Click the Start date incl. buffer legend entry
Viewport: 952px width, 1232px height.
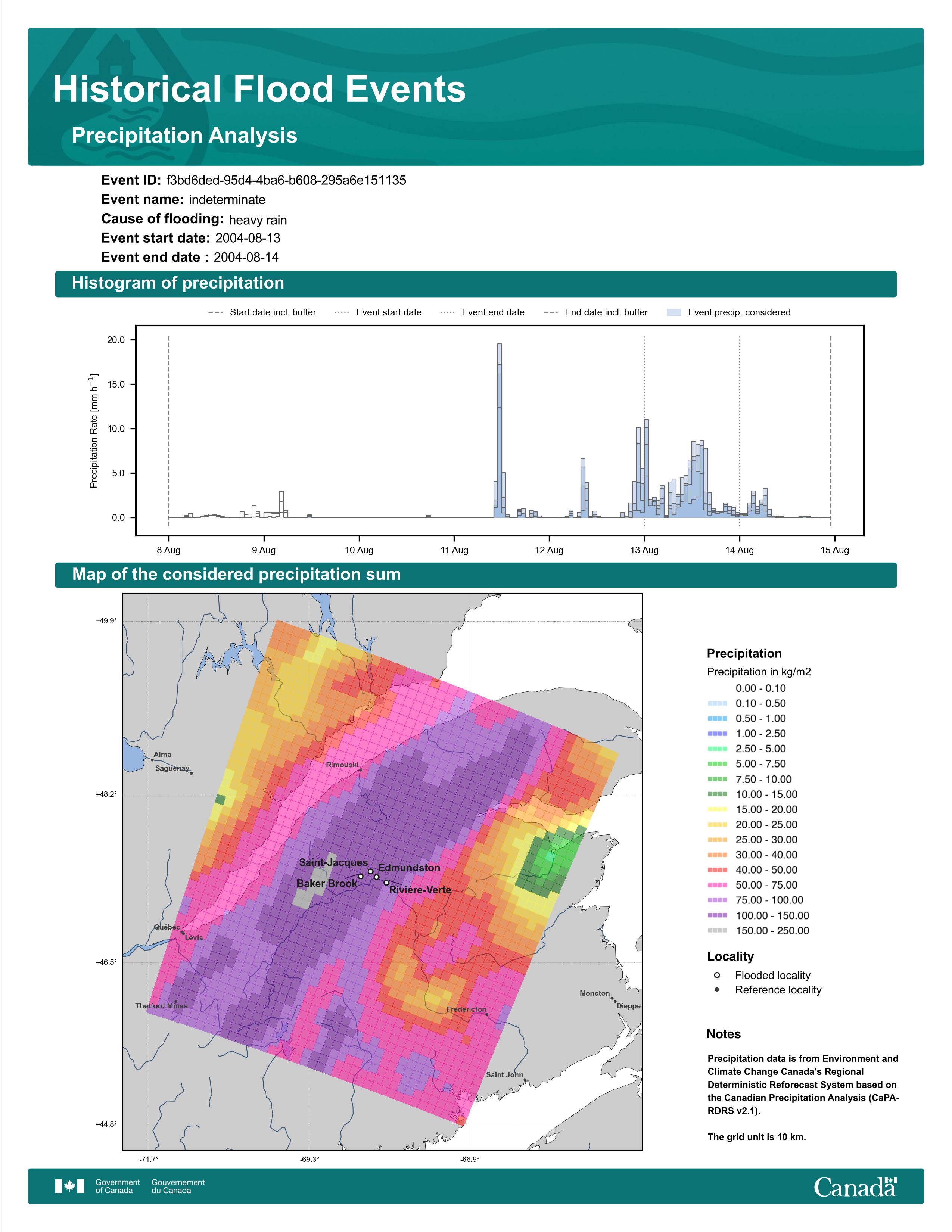coord(262,312)
